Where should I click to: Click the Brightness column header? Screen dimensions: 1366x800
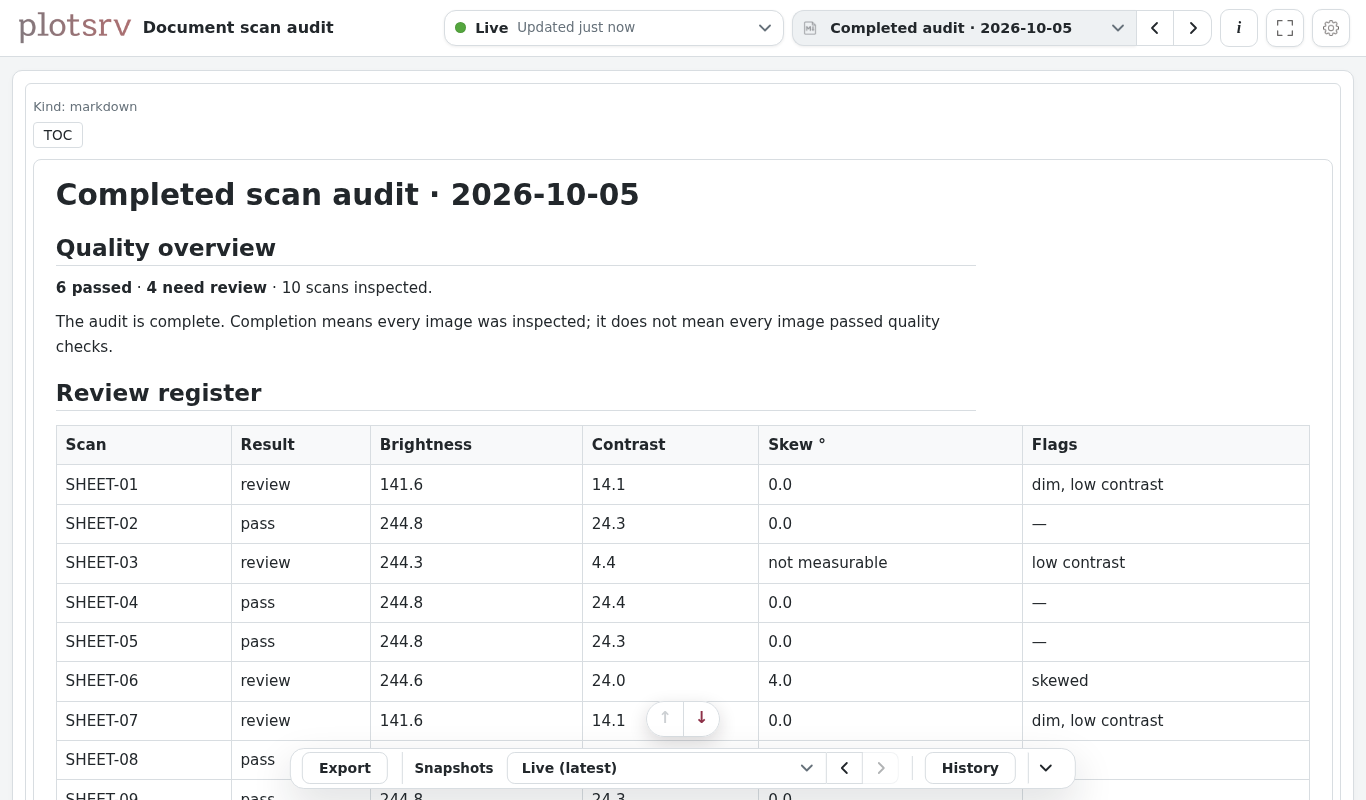(x=476, y=445)
